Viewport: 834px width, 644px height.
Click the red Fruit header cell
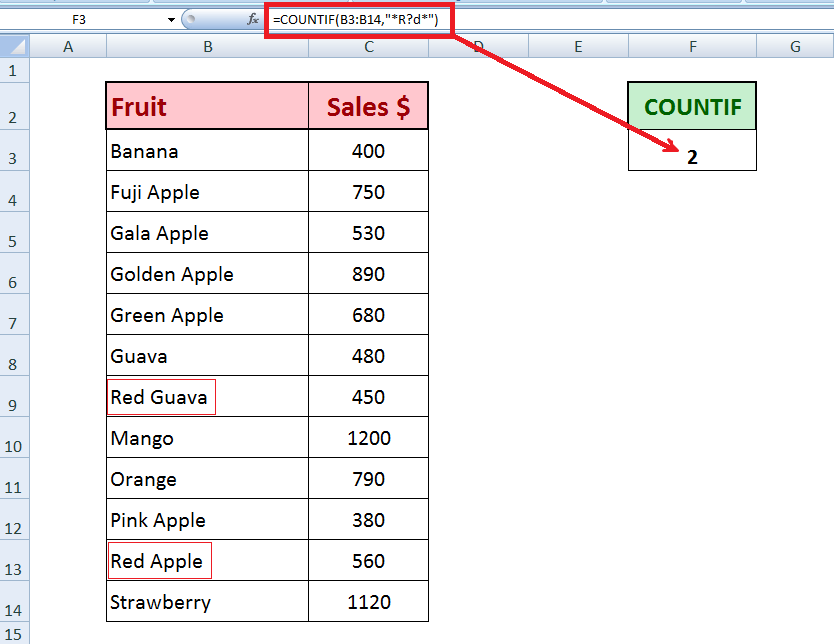coord(207,106)
